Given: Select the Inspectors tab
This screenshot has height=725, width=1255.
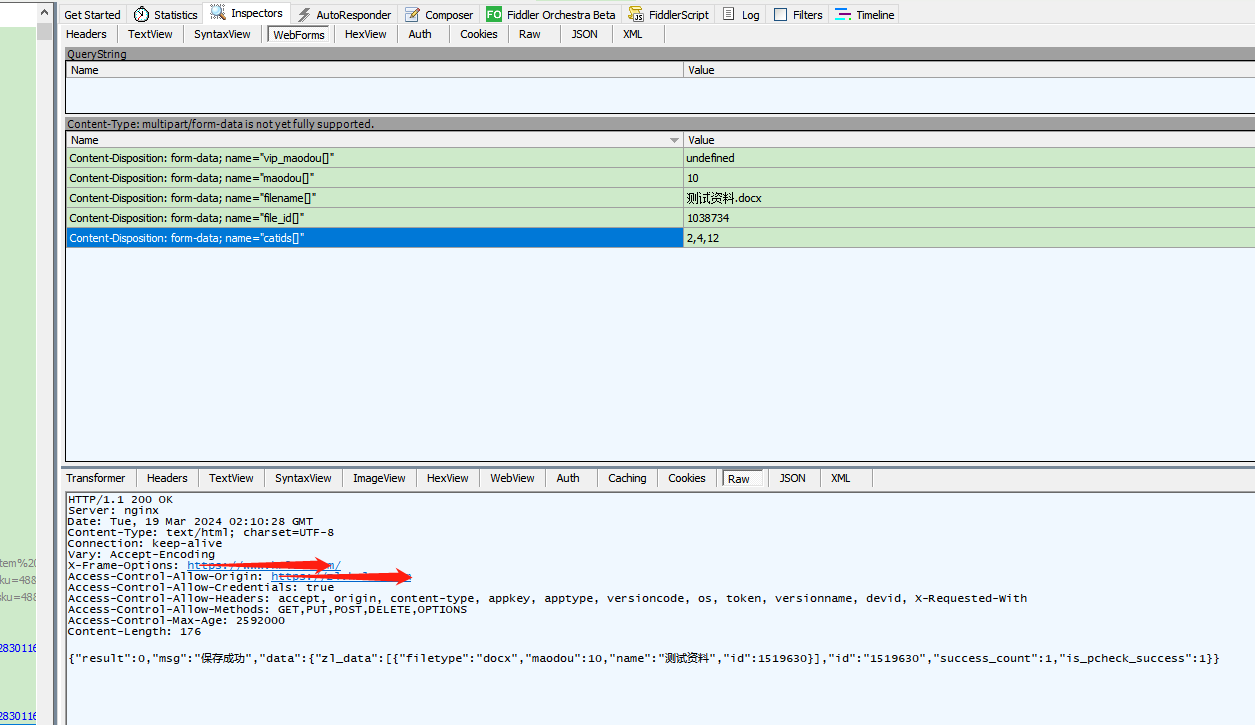Looking at the screenshot, I should (x=247, y=13).
